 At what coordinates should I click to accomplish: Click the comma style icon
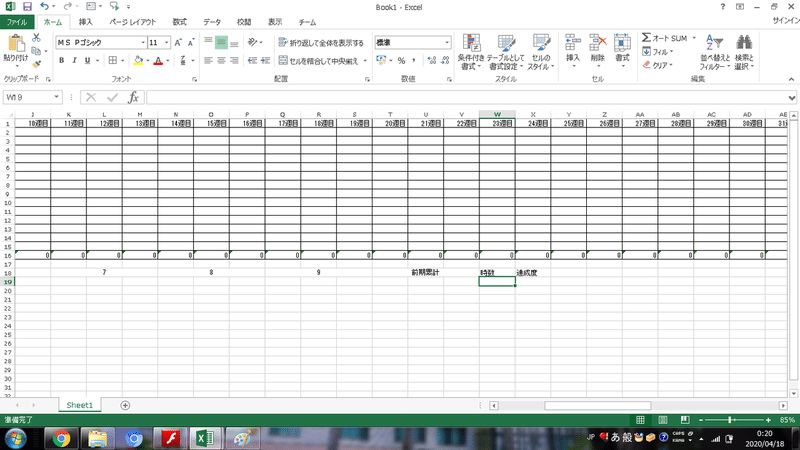[x=414, y=61]
